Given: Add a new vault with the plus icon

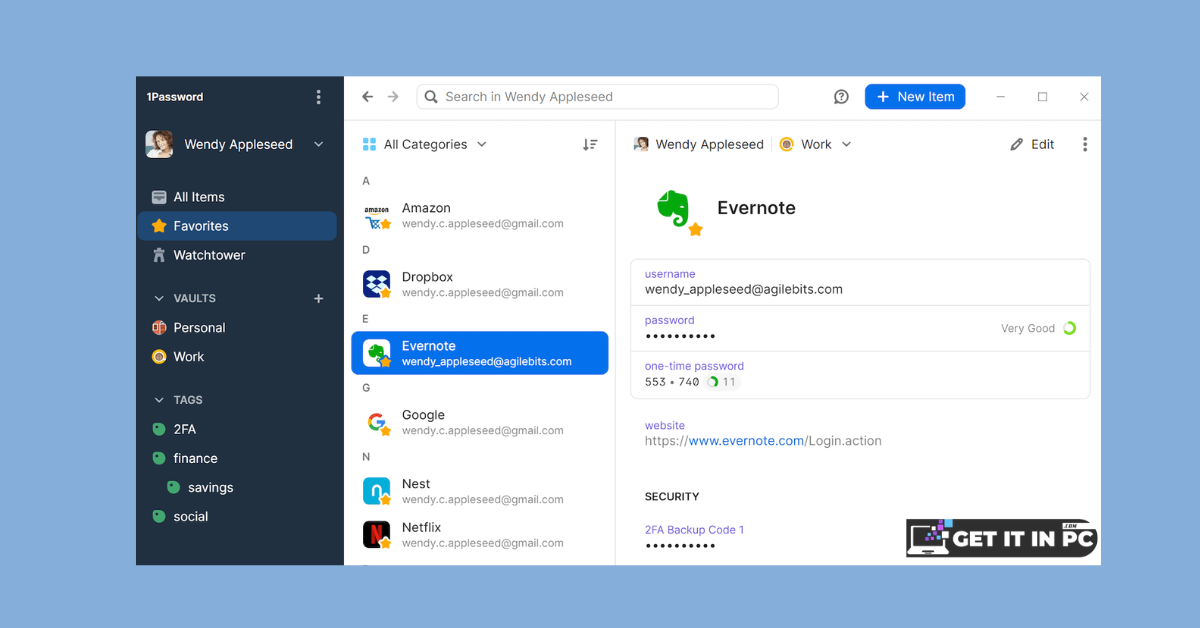Looking at the screenshot, I should tap(319, 298).
